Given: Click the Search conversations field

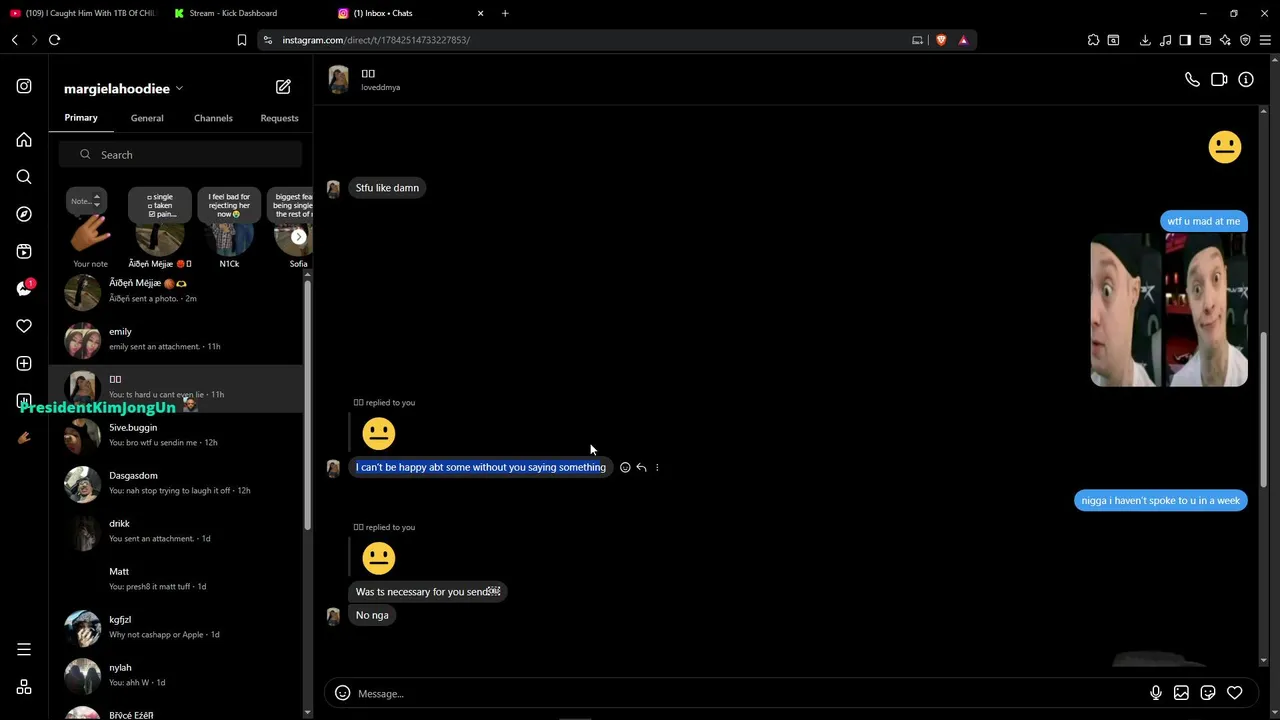Looking at the screenshot, I should pos(180,155).
